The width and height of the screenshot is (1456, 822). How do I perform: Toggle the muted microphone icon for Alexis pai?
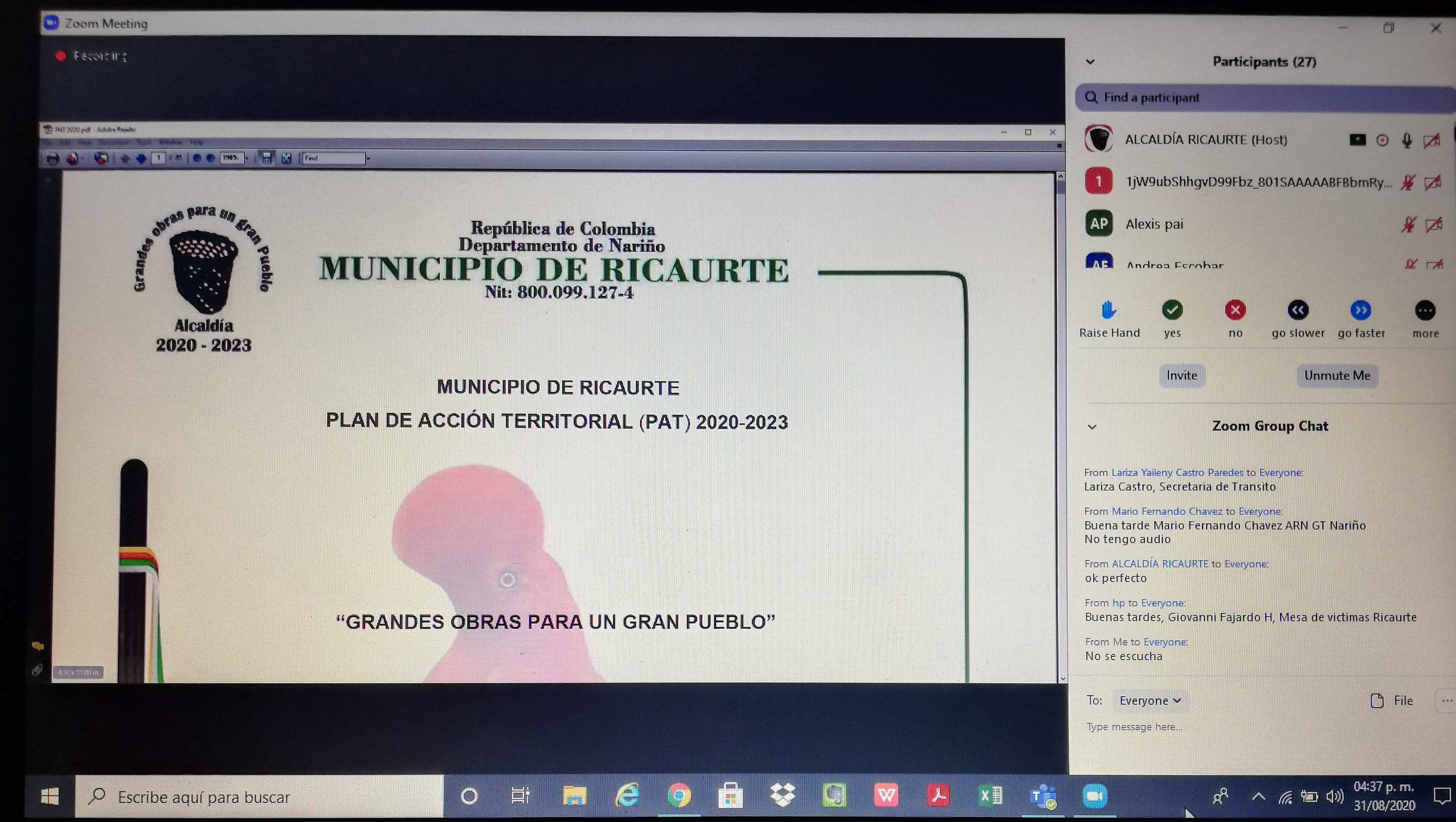tap(1408, 224)
